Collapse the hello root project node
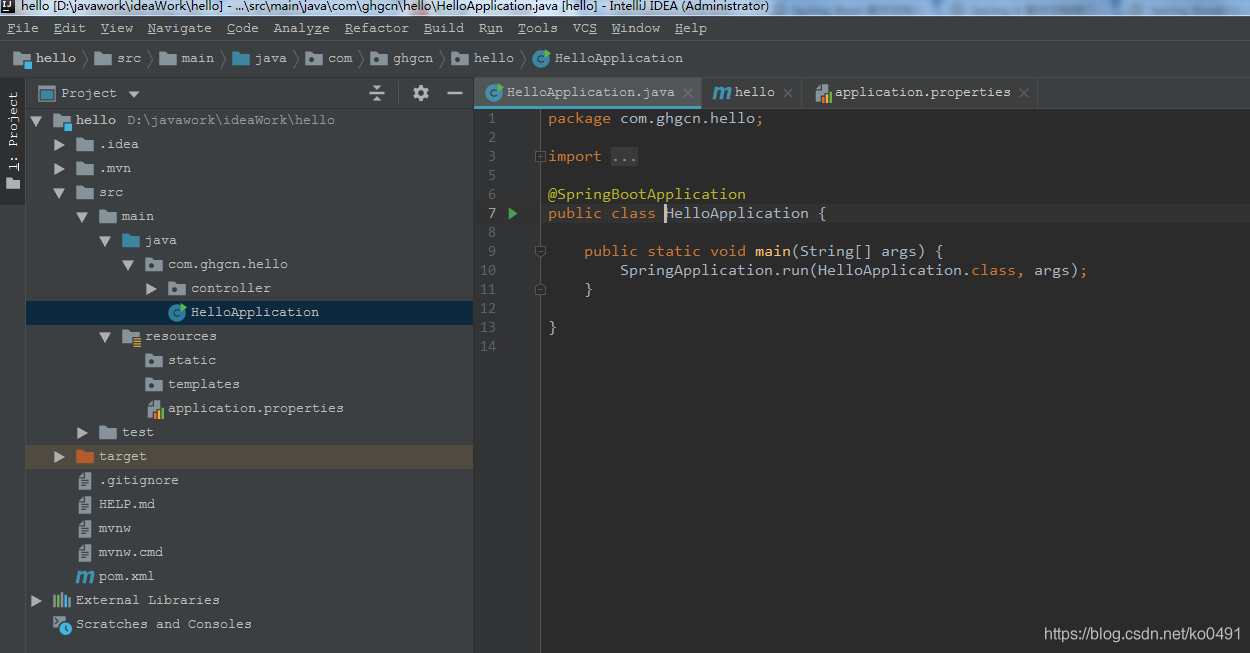The width and height of the screenshot is (1250, 653). tap(37, 120)
